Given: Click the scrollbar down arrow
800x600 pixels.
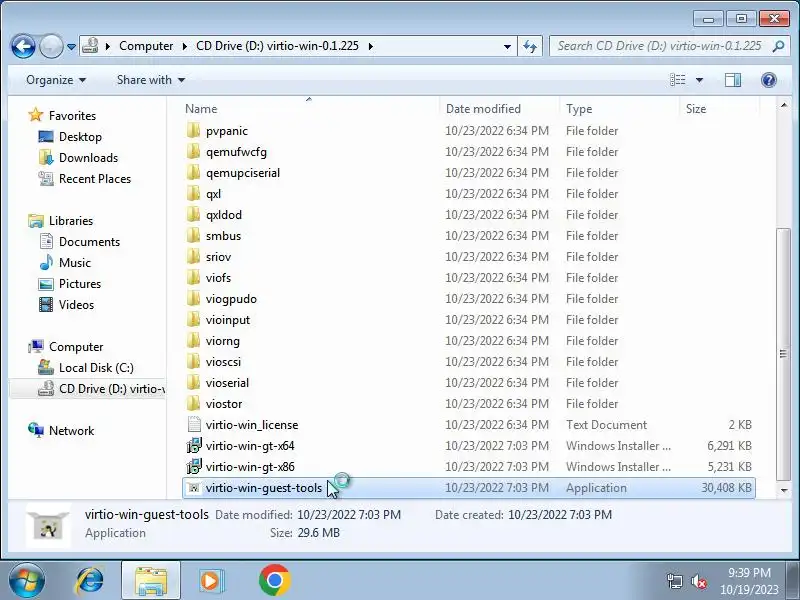Looking at the screenshot, I should (x=784, y=490).
